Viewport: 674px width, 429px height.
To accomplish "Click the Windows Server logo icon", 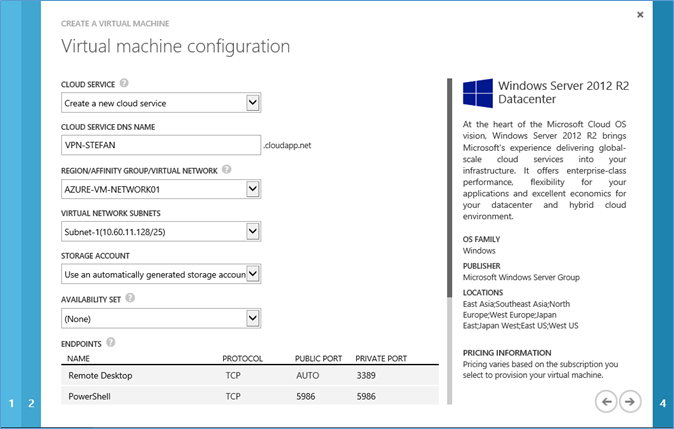I will [478, 93].
